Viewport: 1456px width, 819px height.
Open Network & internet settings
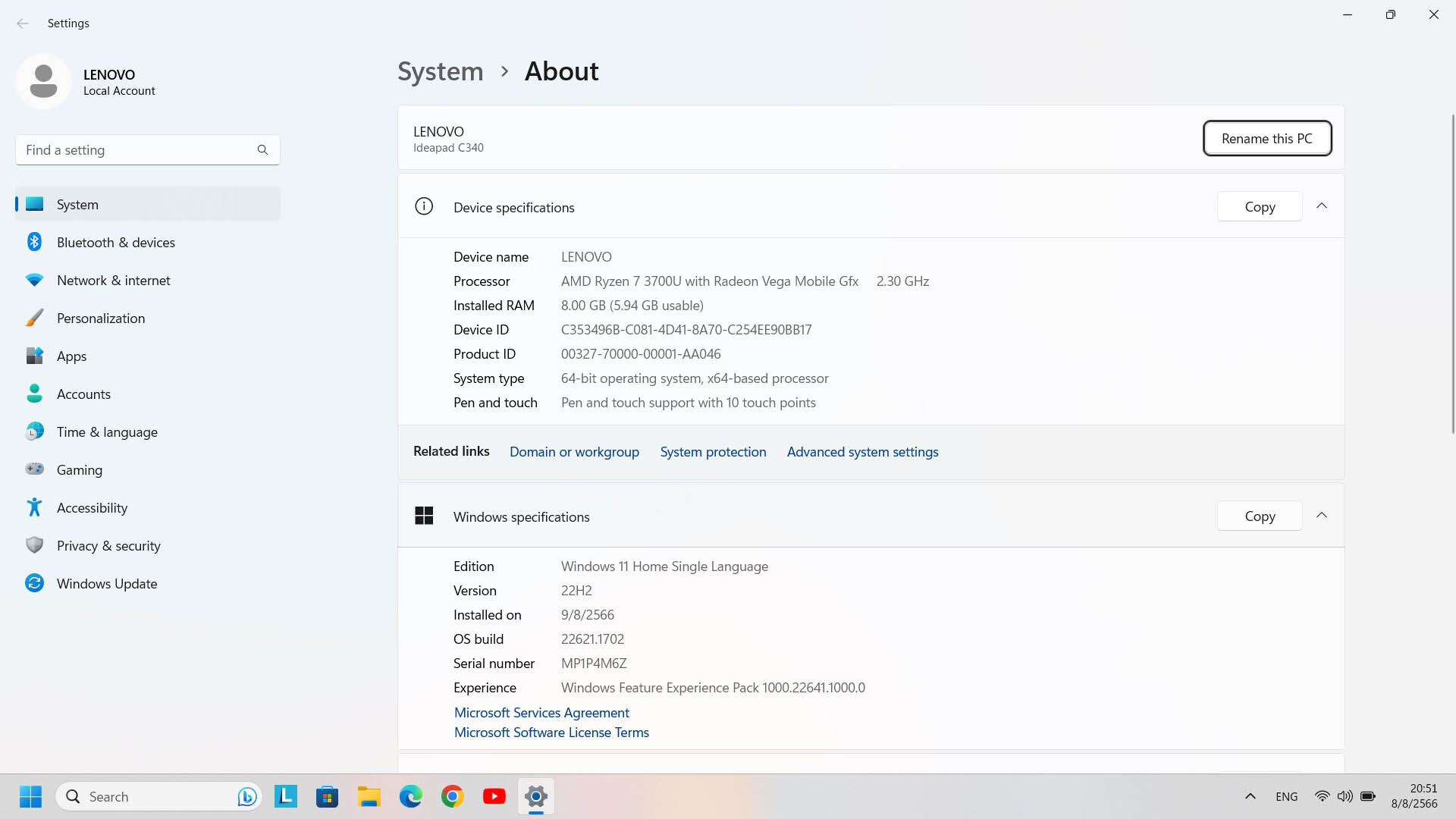pos(148,280)
